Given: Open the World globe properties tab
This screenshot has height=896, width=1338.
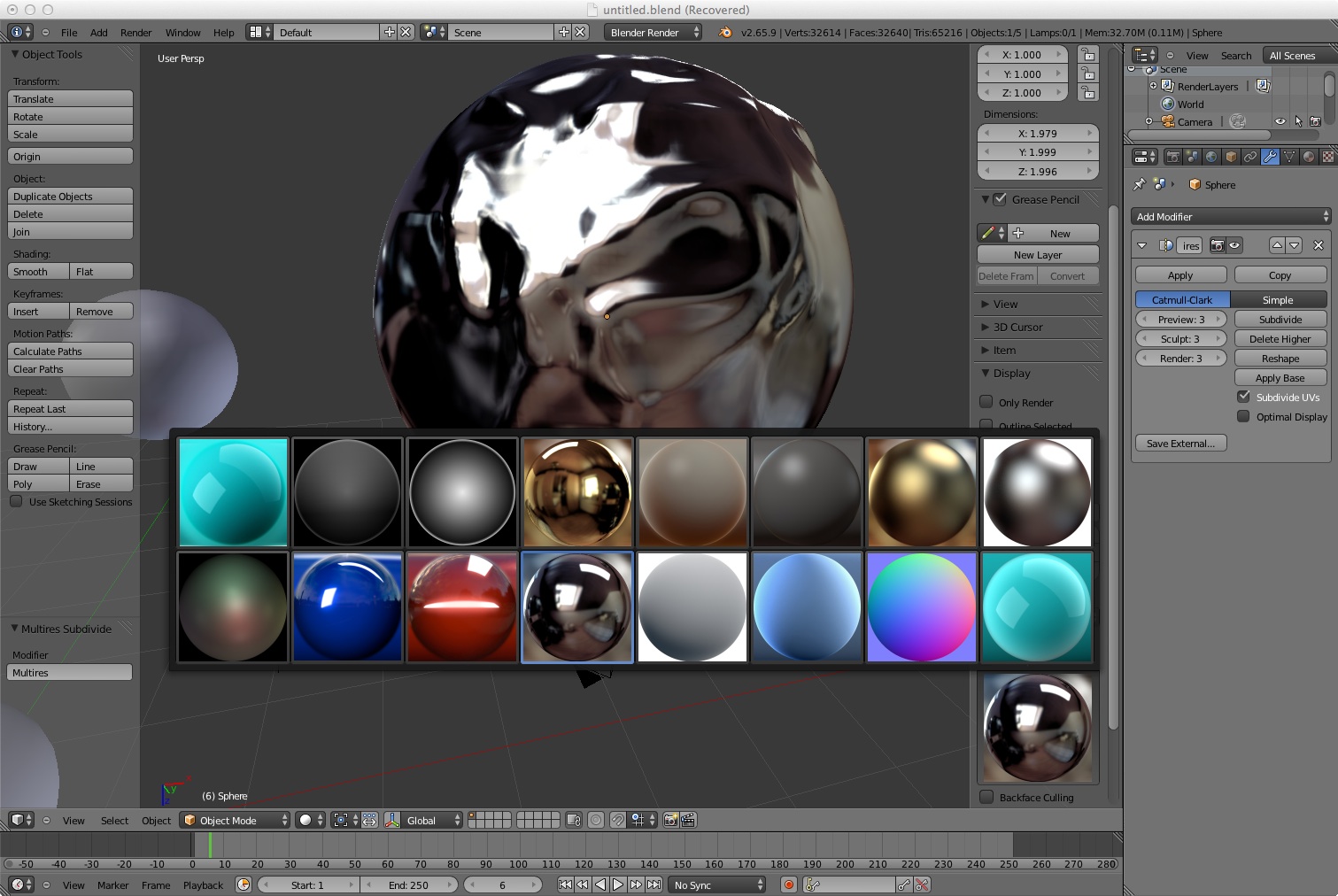Looking at the screenshot, I should pos(1211,157).
